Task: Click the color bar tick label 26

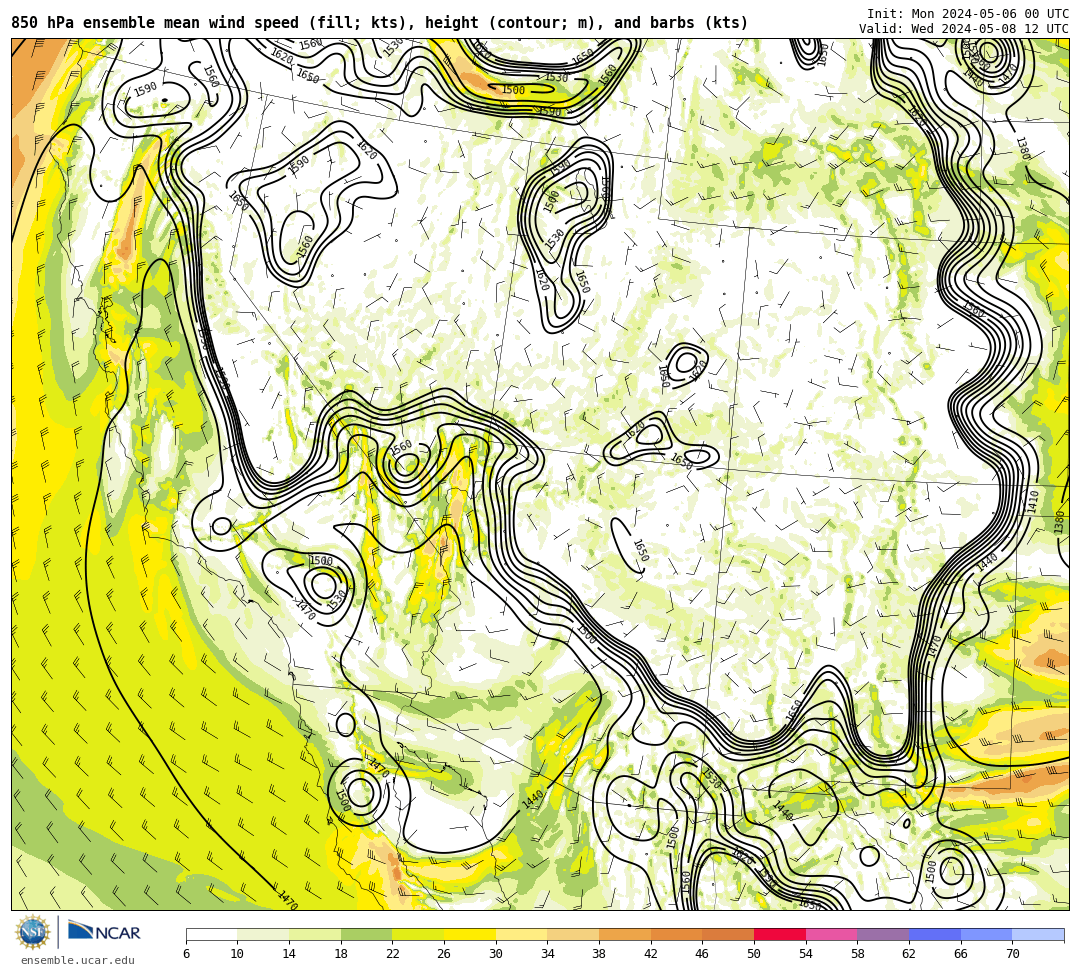Action: (x=444, y=954)
